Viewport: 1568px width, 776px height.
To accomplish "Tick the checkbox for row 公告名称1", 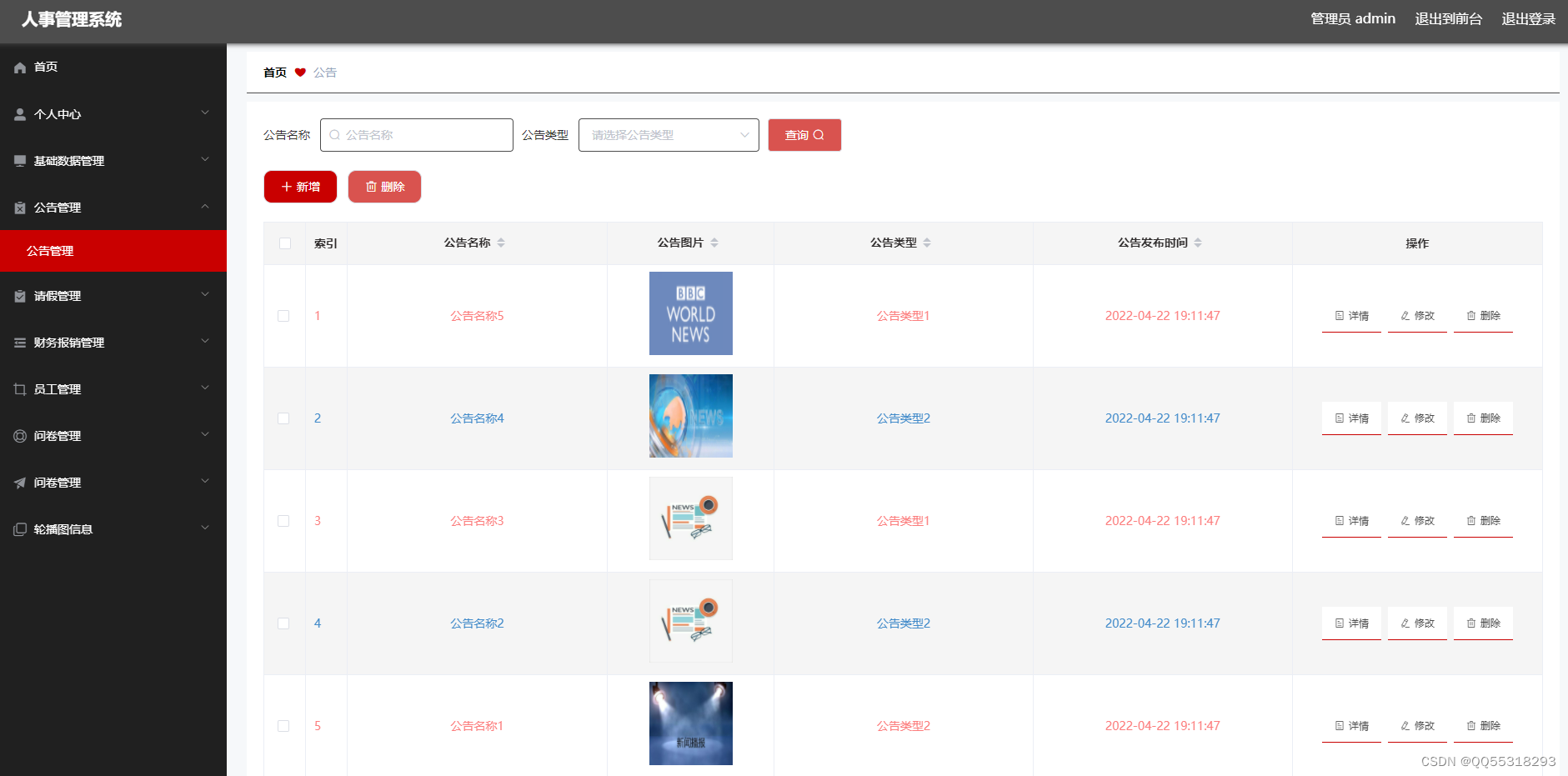I will pos(283,726).
